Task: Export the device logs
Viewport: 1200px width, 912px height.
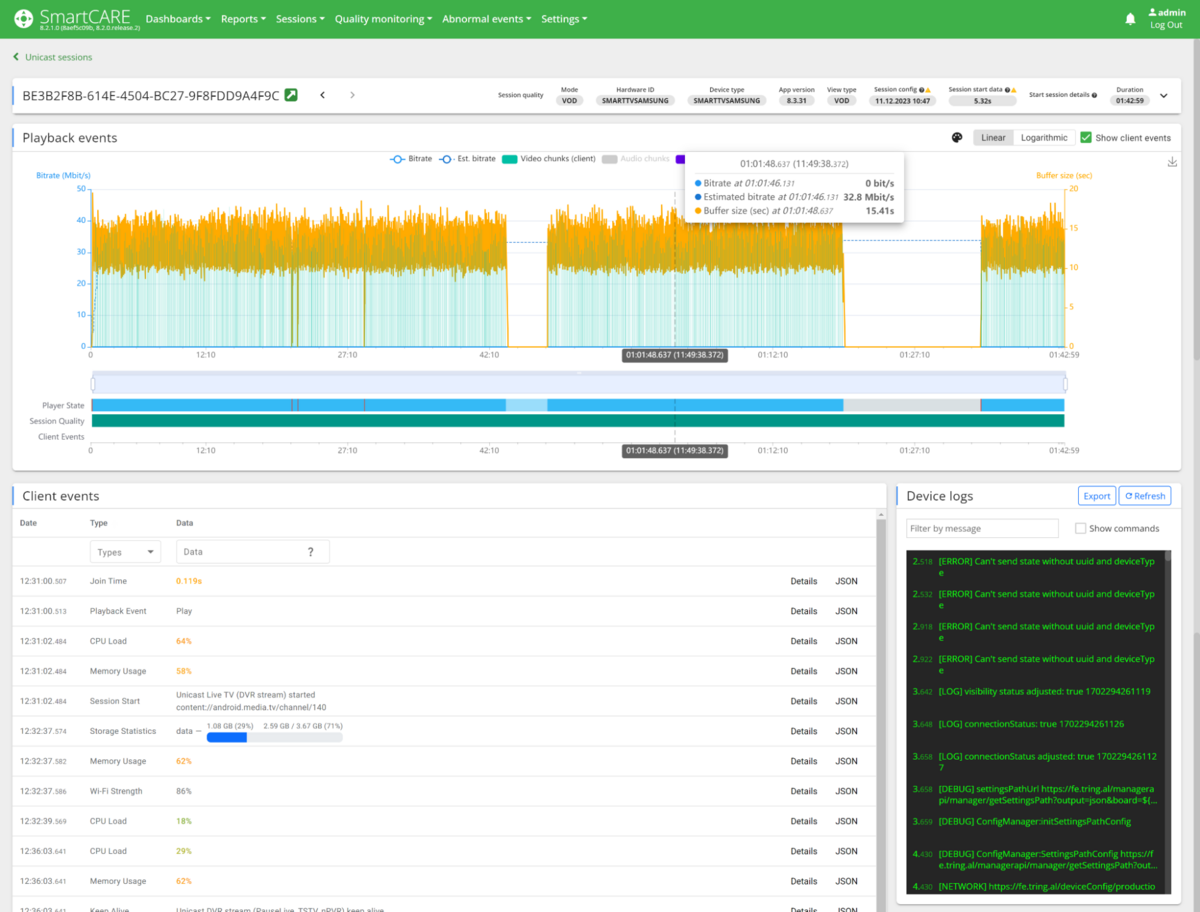Action: pyautogui.click(x=1097, y=496)
